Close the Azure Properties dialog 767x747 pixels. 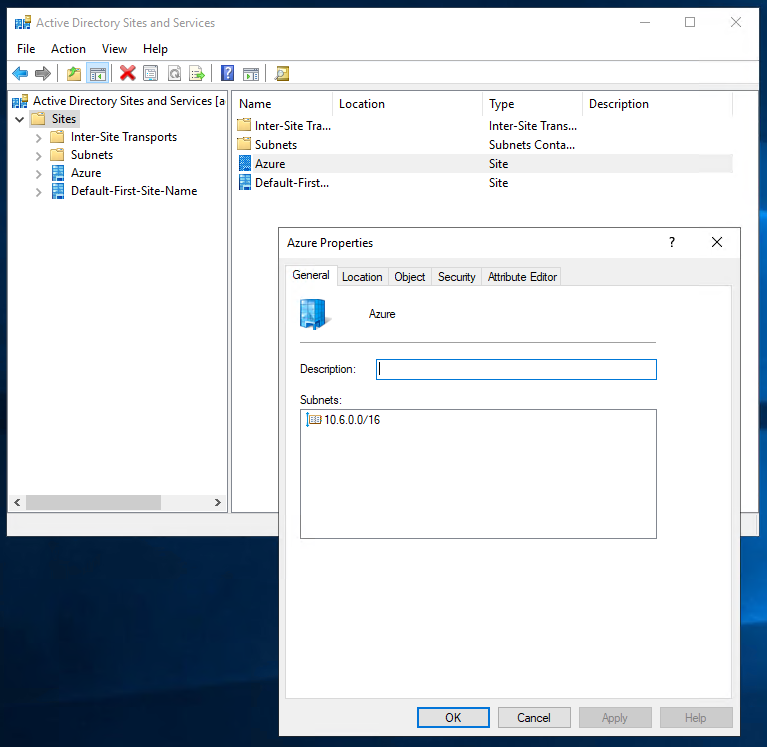717,242
